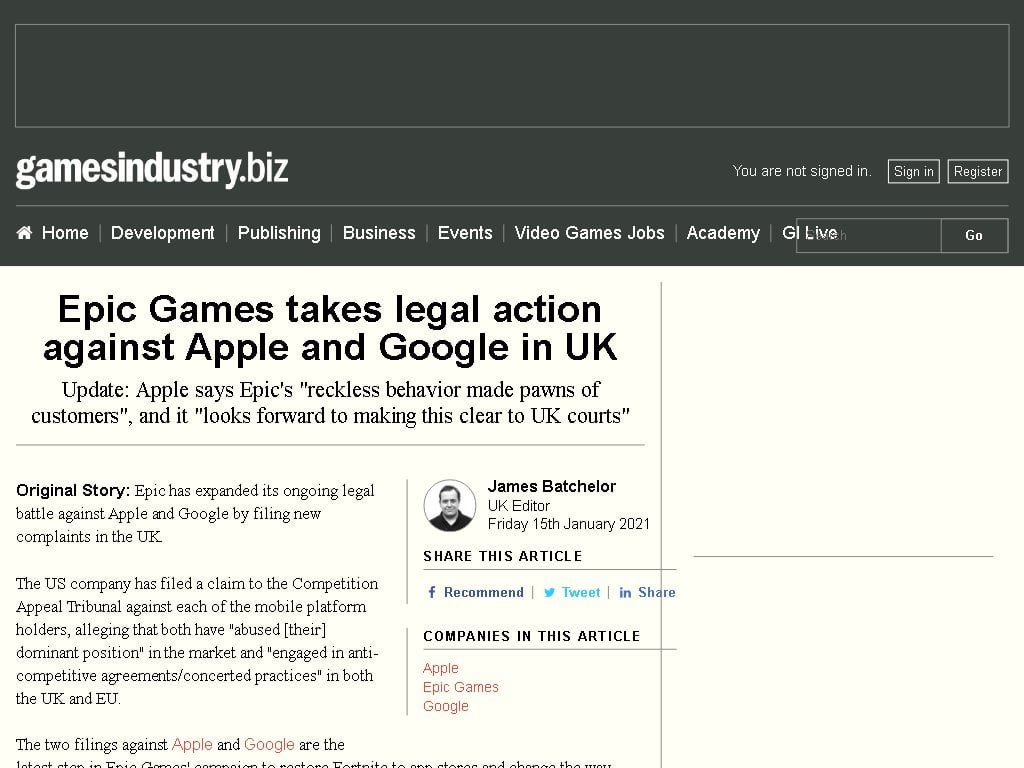The width and height of the screenshot is (1024, 768).
Task: Click the LinkedIn icon beside Share
Action: click(x=625, y=592)
